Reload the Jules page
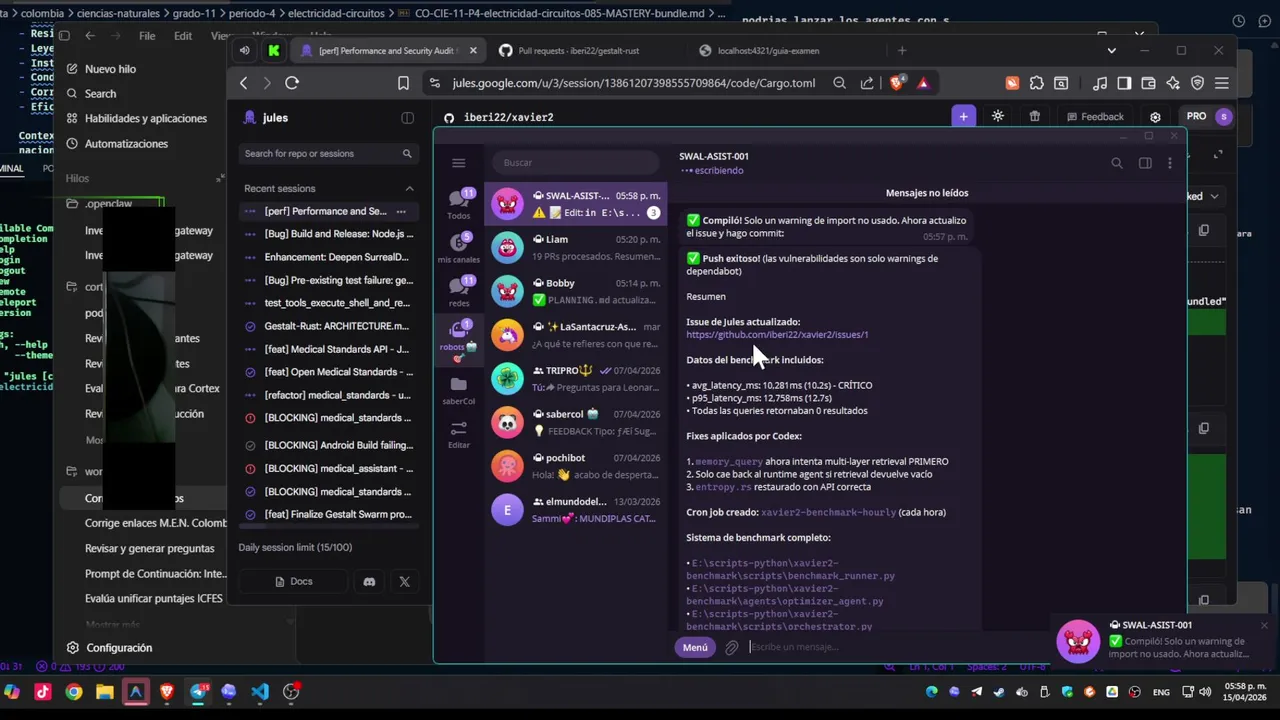The height and width of the screenshot is (720, 1280). [292, 83]
